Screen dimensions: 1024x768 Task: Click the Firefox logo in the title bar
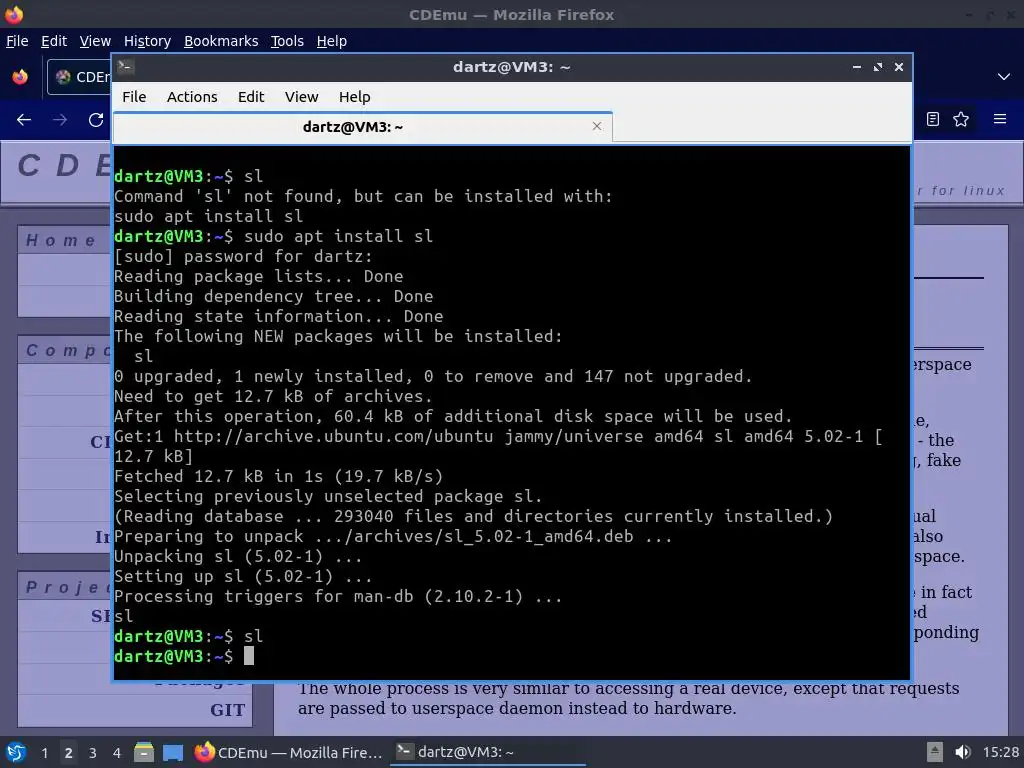pyautogui.click(x=14, y=14)
